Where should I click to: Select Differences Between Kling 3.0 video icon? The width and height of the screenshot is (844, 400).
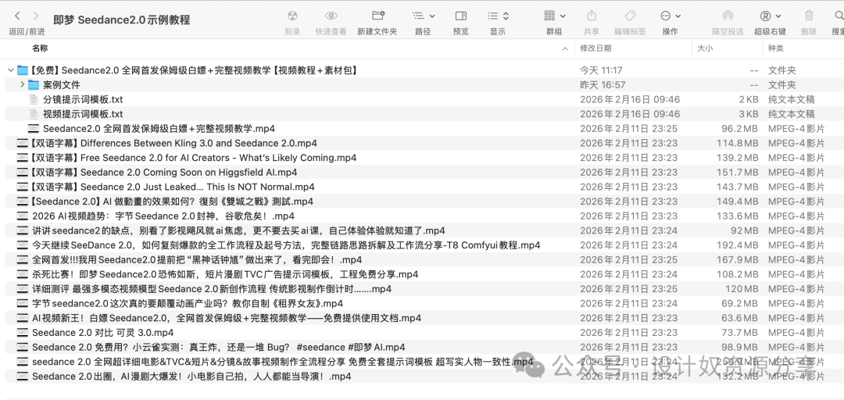coord(22,143)
